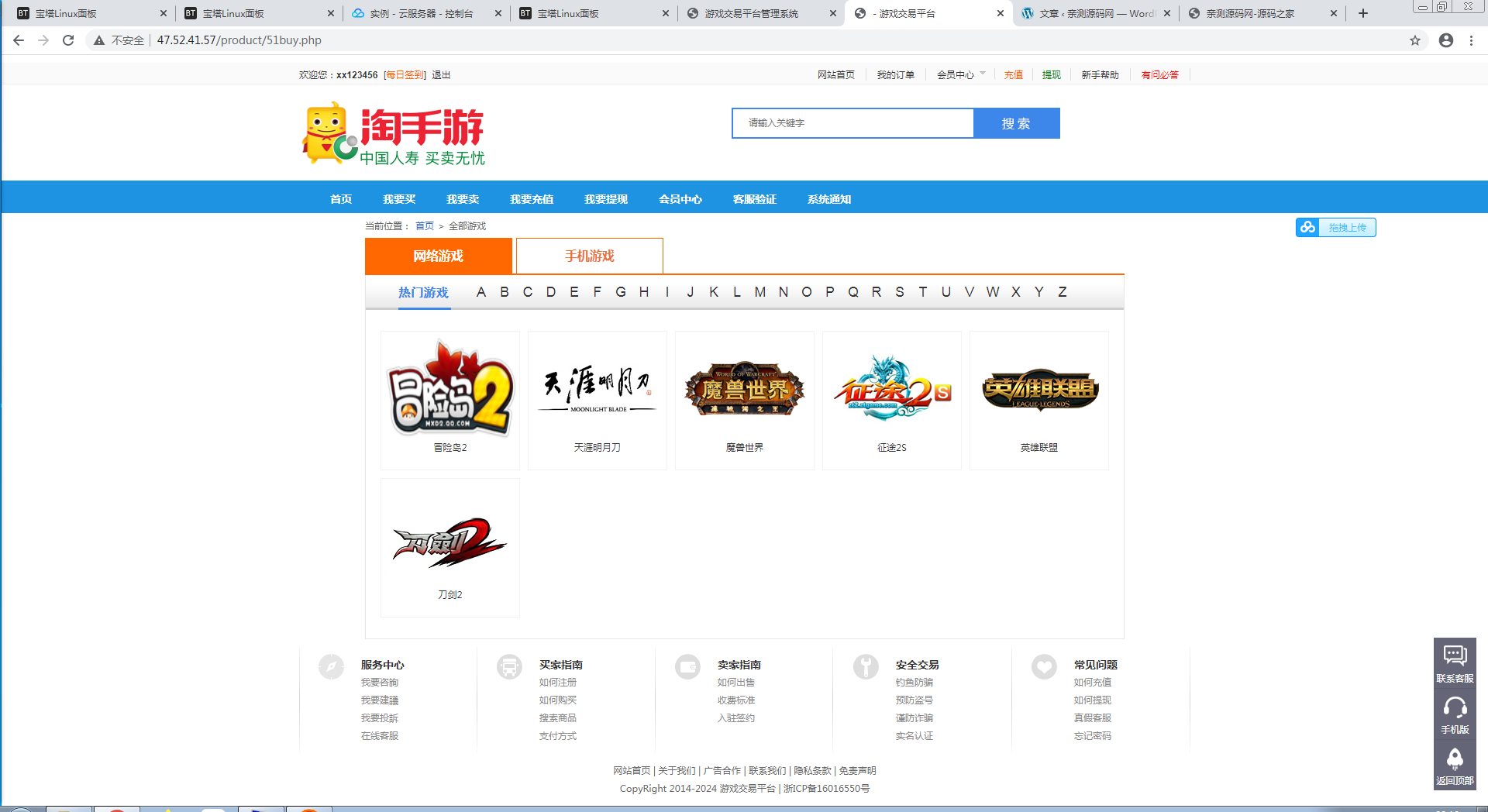The width and height of the screenshot is (1488, 812).
Task: Open the 魔兽世界 game thumbnail
Action: [745, 400]
